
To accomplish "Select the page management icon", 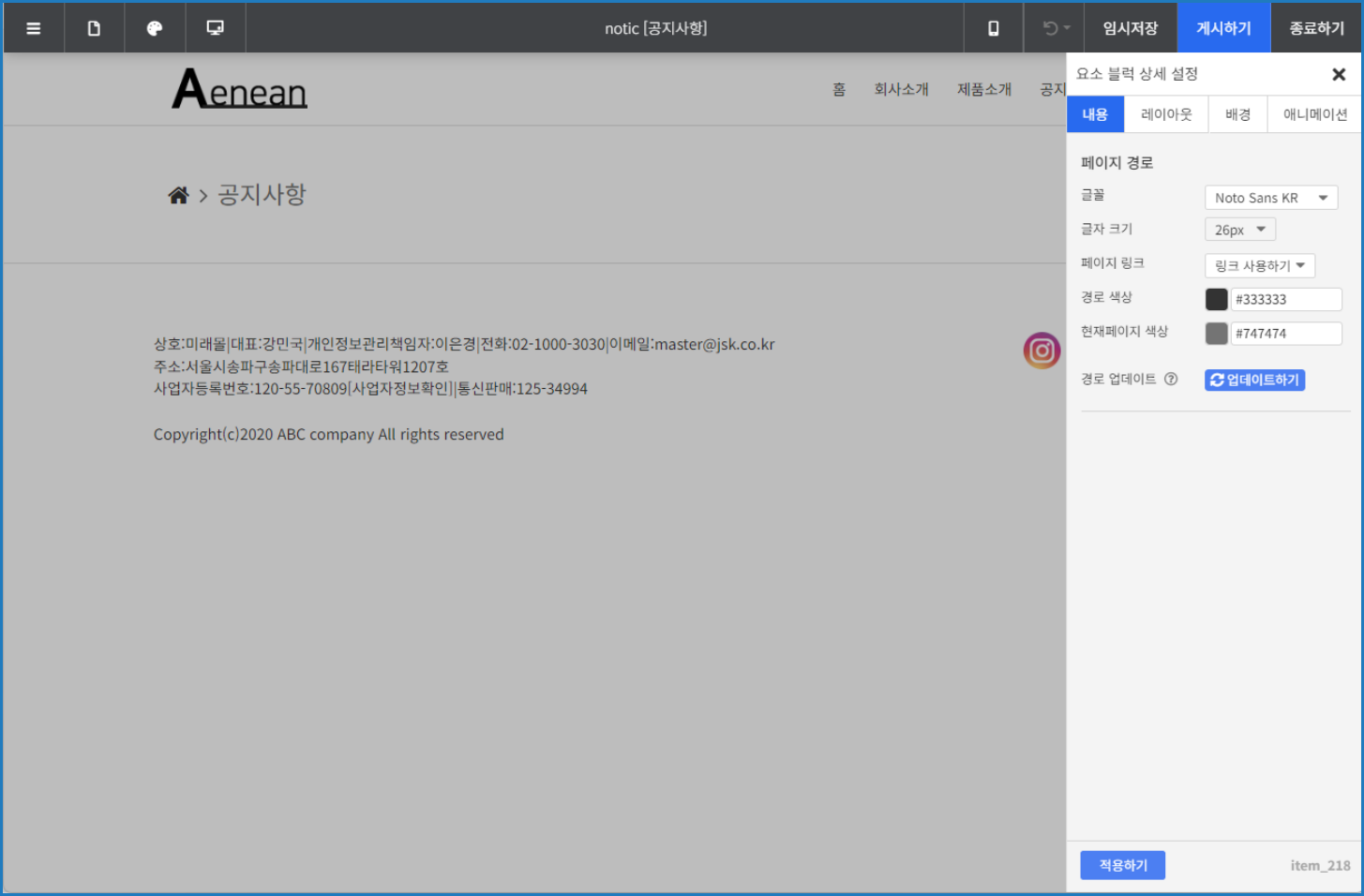I will 94,27.
